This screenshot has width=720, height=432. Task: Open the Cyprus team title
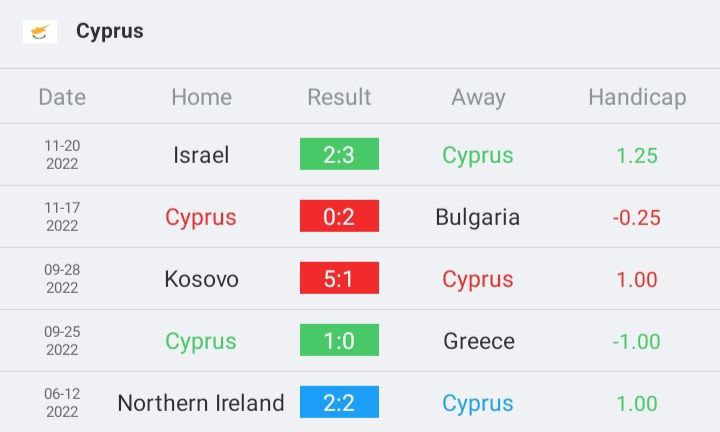tap(110, 32)
